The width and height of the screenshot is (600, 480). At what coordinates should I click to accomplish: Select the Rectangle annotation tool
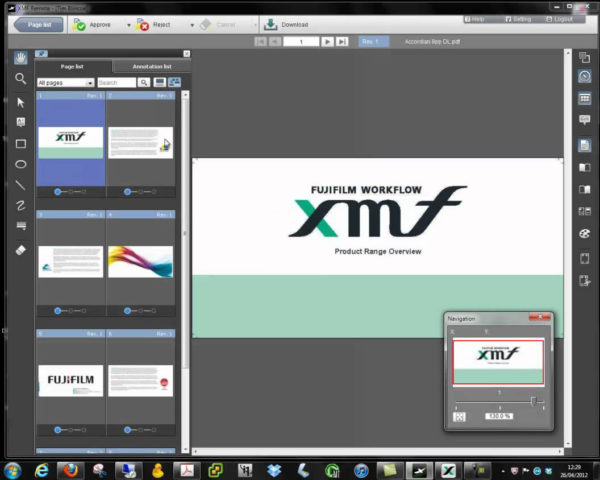[x=21, y=144]
